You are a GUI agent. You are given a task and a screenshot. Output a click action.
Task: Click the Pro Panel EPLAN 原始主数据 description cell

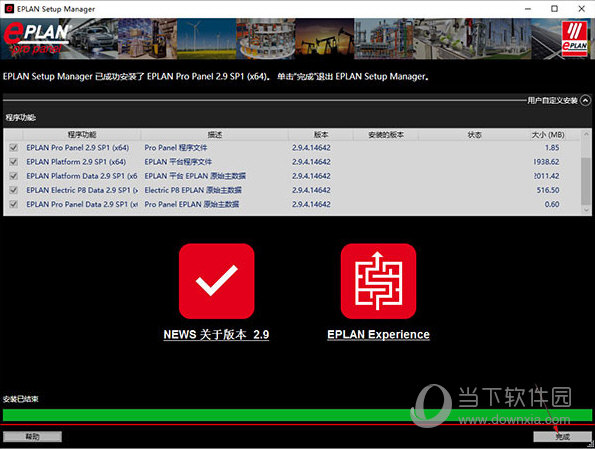click(192, 204)
